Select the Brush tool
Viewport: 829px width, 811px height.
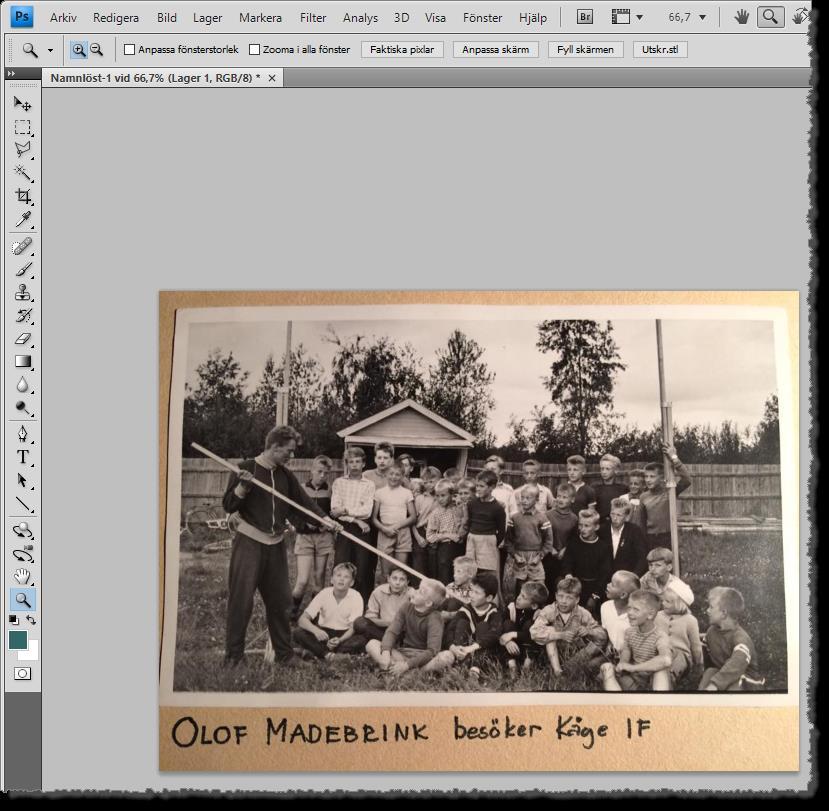22,270
